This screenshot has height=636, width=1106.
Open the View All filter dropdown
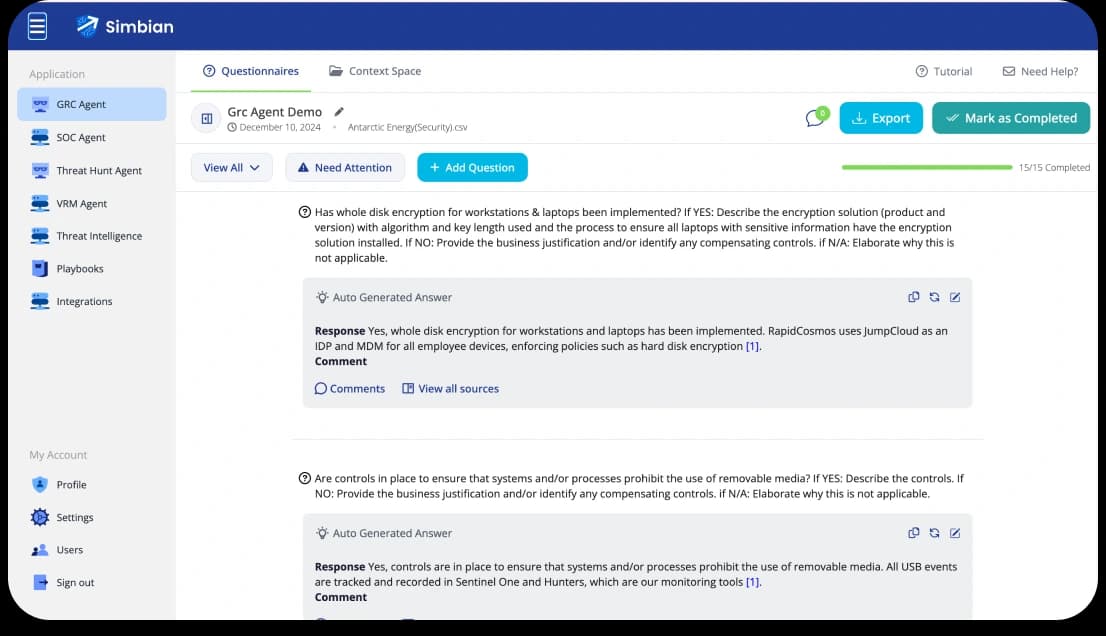coord(231,167)
